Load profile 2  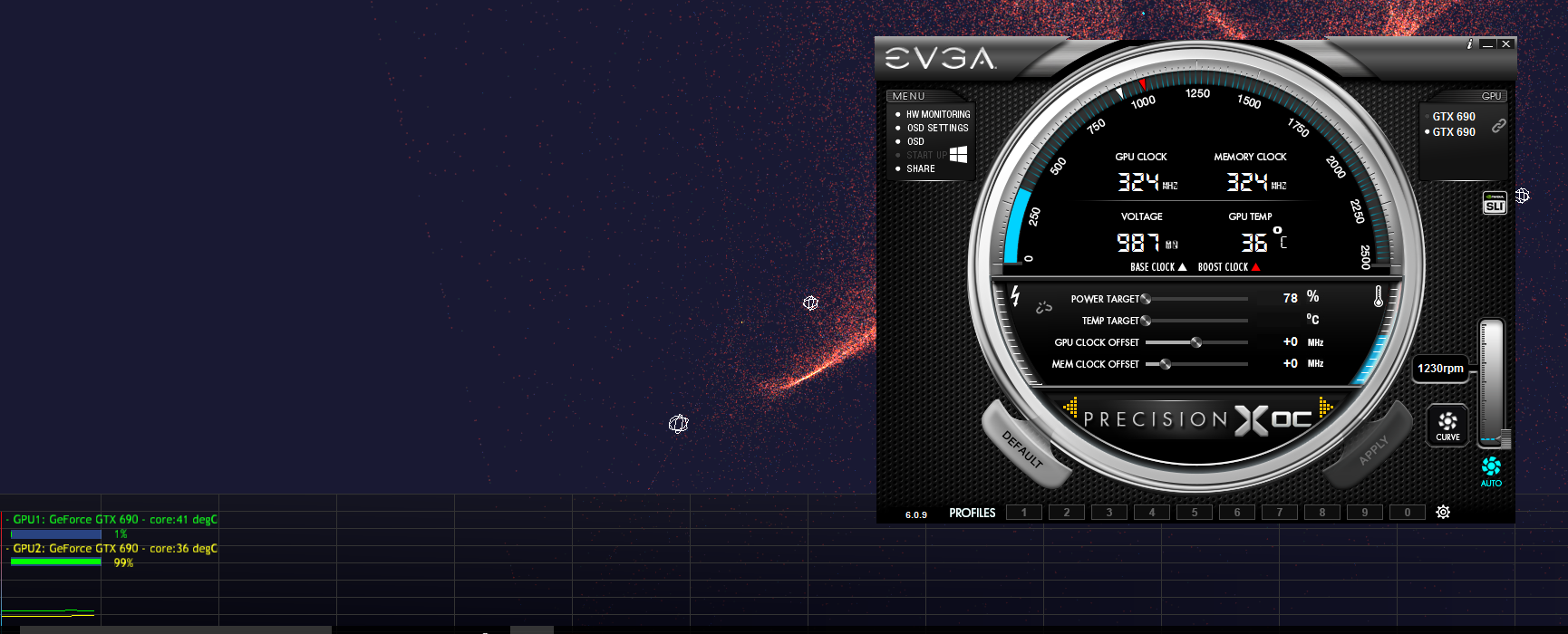pyautogui.click(x=1067, y=513)
